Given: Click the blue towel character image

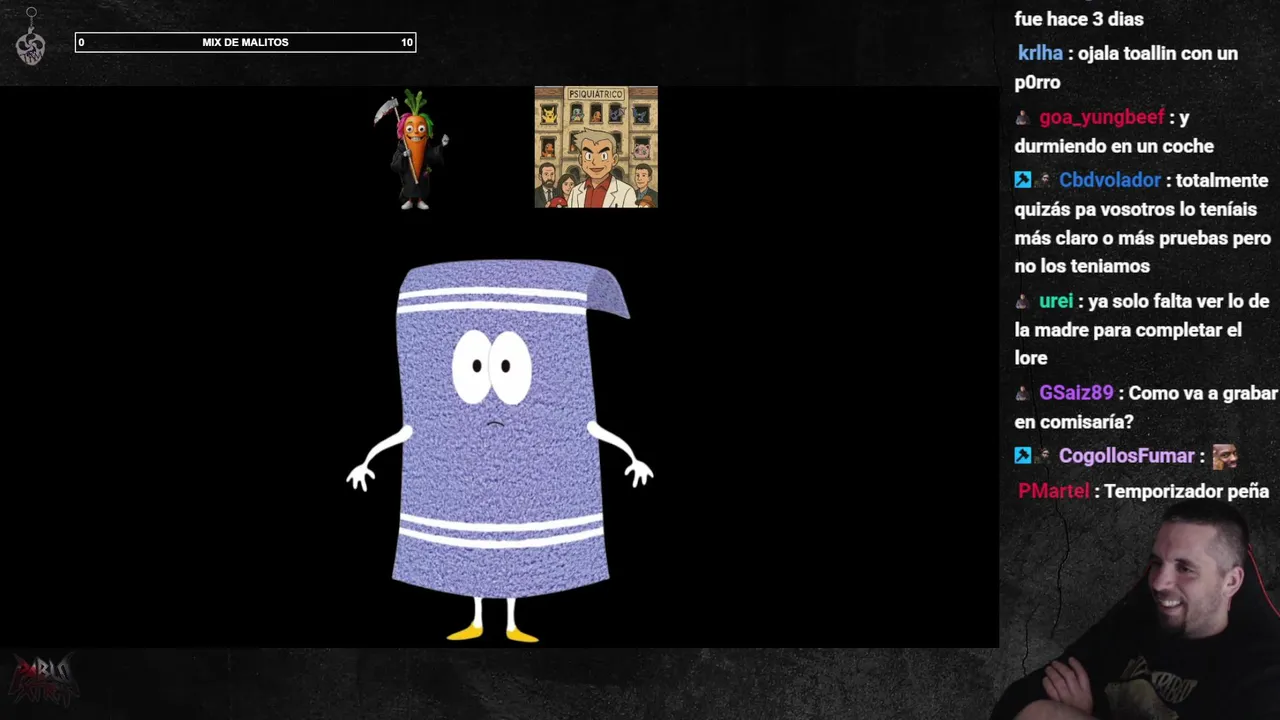Looking at the screenshot, I should coord(500,450).
